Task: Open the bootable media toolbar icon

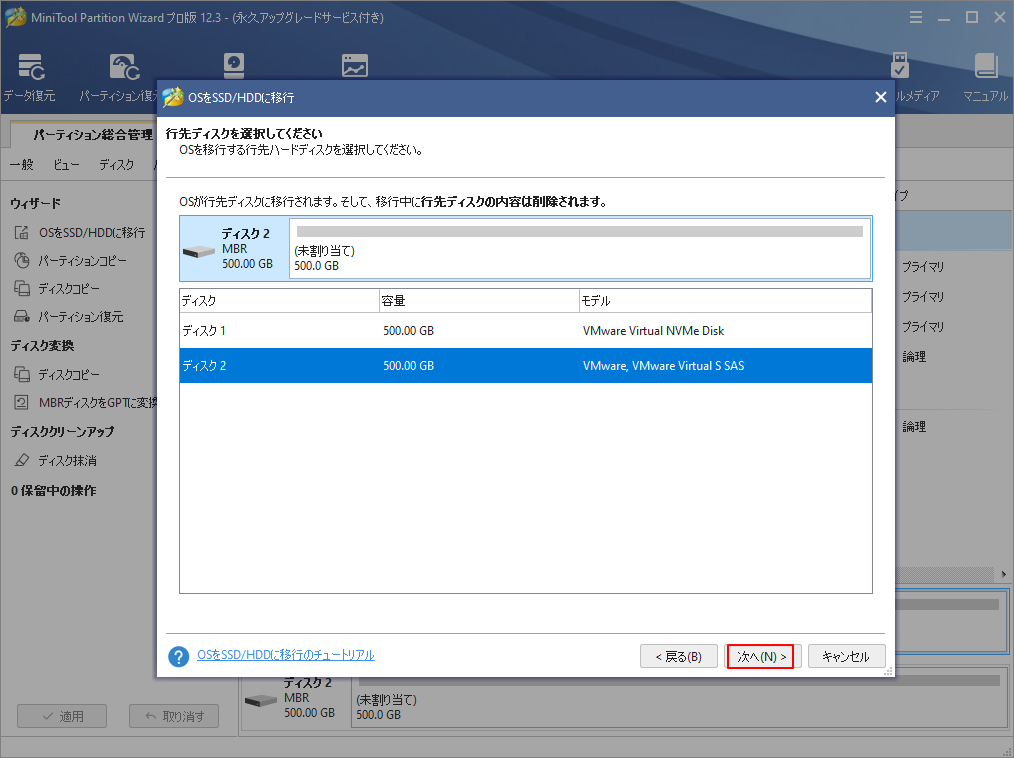Action: click(900, 65)
